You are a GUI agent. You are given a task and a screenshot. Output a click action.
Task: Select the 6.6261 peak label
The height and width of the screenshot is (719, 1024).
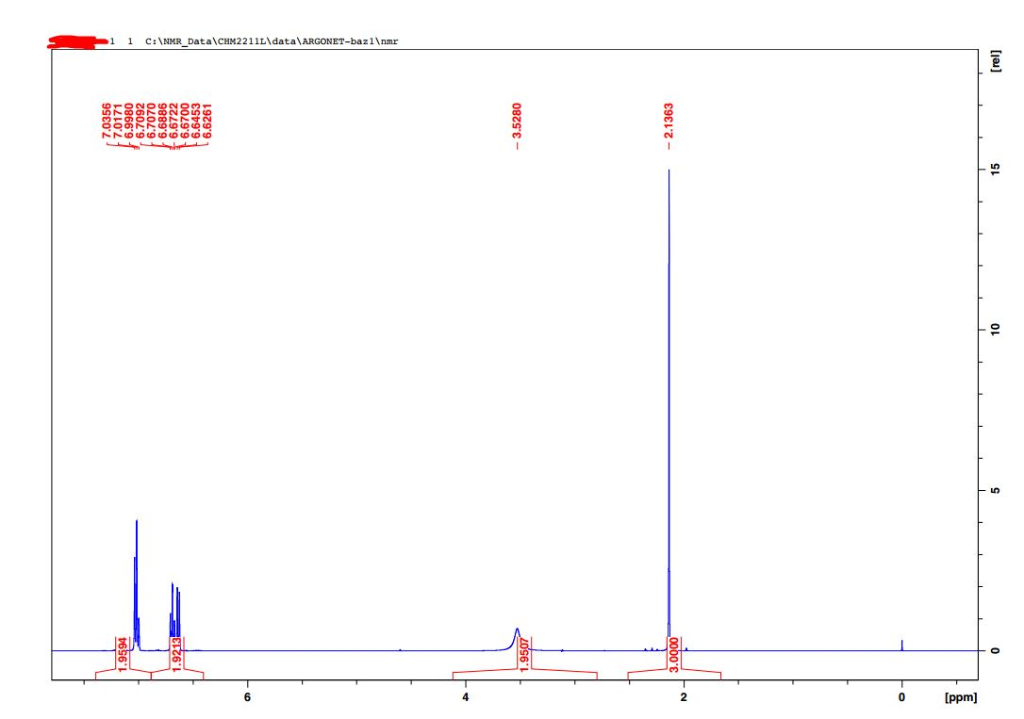pos(207,120)
